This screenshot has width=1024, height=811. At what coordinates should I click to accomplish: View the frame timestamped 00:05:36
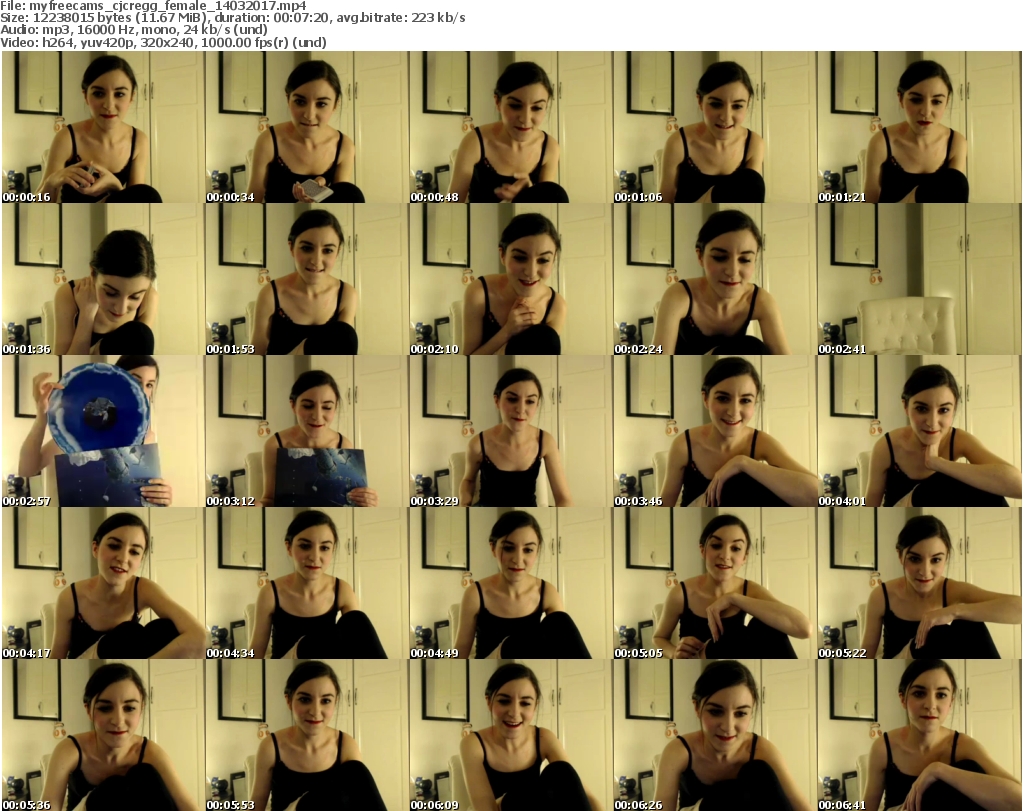click(x=103, y=735)
